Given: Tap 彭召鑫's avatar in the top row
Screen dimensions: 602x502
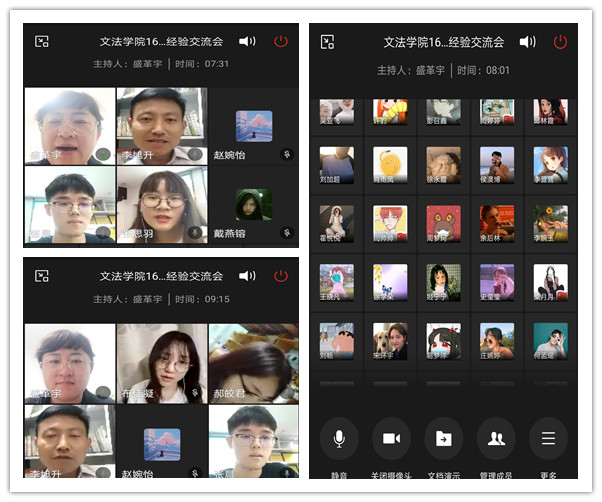Looking at the screenshot, I should coord(443,112).
